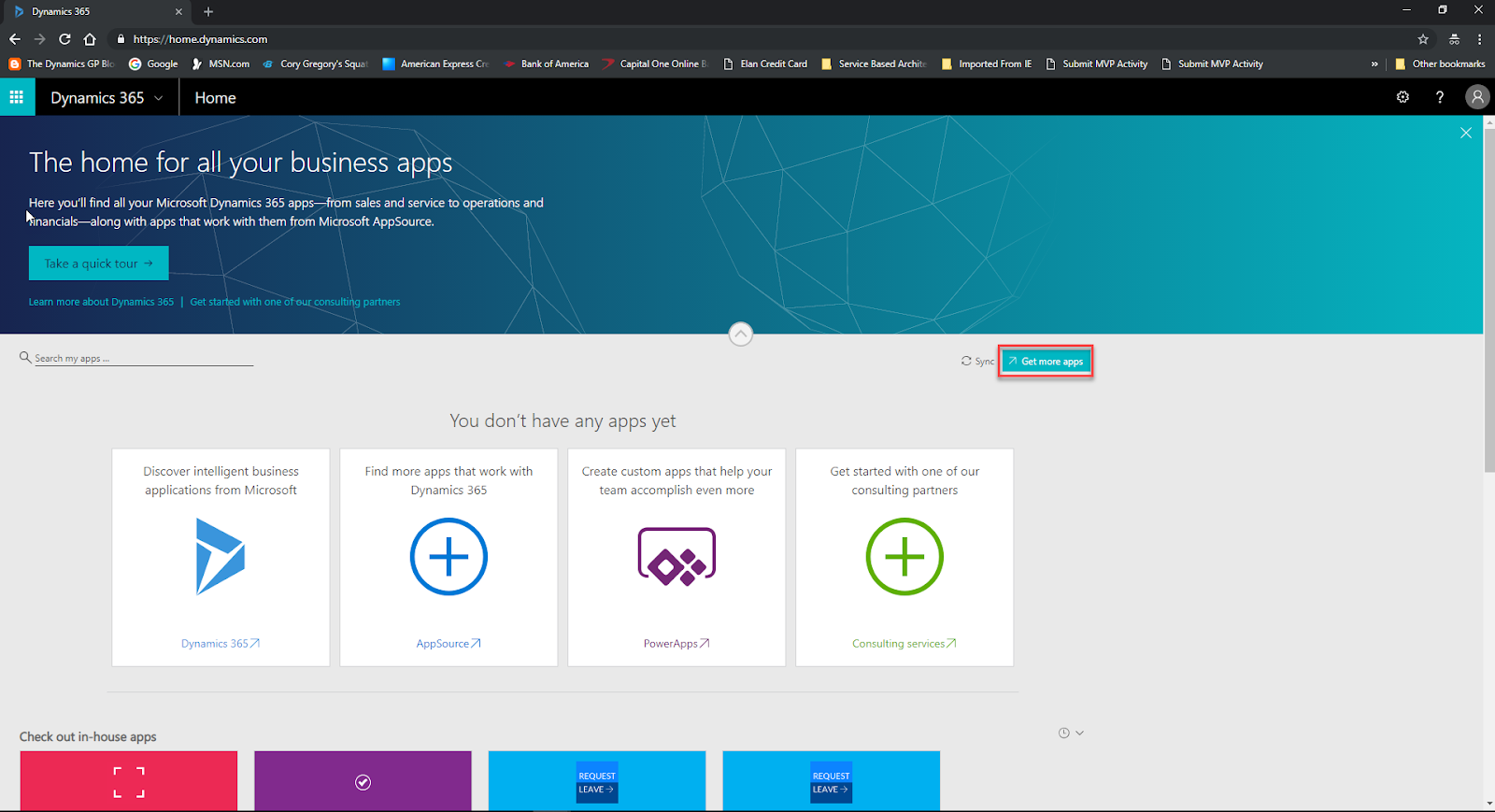The width and height of the screenshot is (1495, 812).
Task: Open the incognito profile icon in toolbar
Action: [x=1454, y=39]
